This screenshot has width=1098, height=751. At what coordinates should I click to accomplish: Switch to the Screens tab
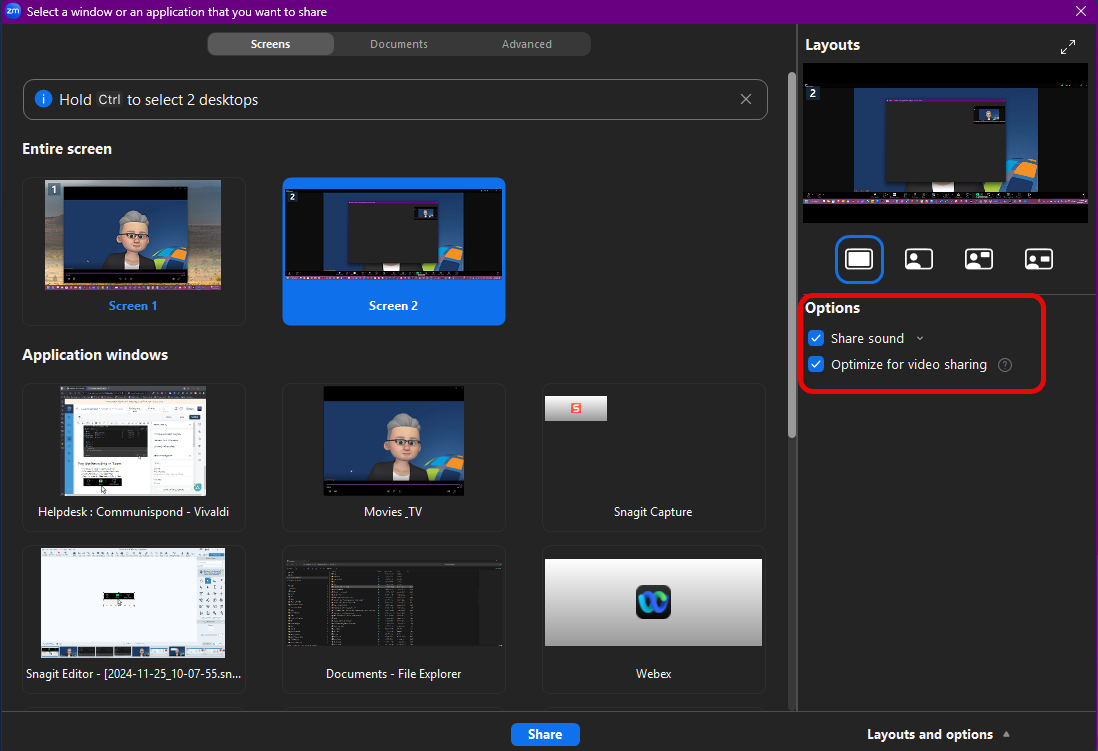point(270,44)
